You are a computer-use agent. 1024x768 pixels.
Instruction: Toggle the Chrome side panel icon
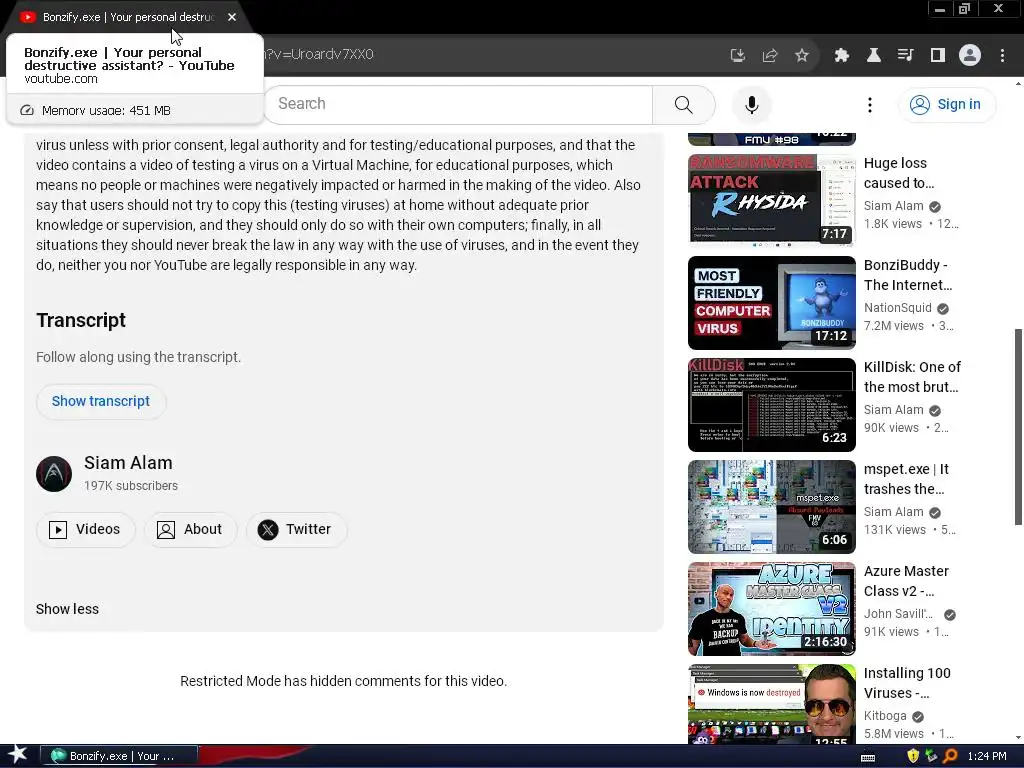point(938,55)
